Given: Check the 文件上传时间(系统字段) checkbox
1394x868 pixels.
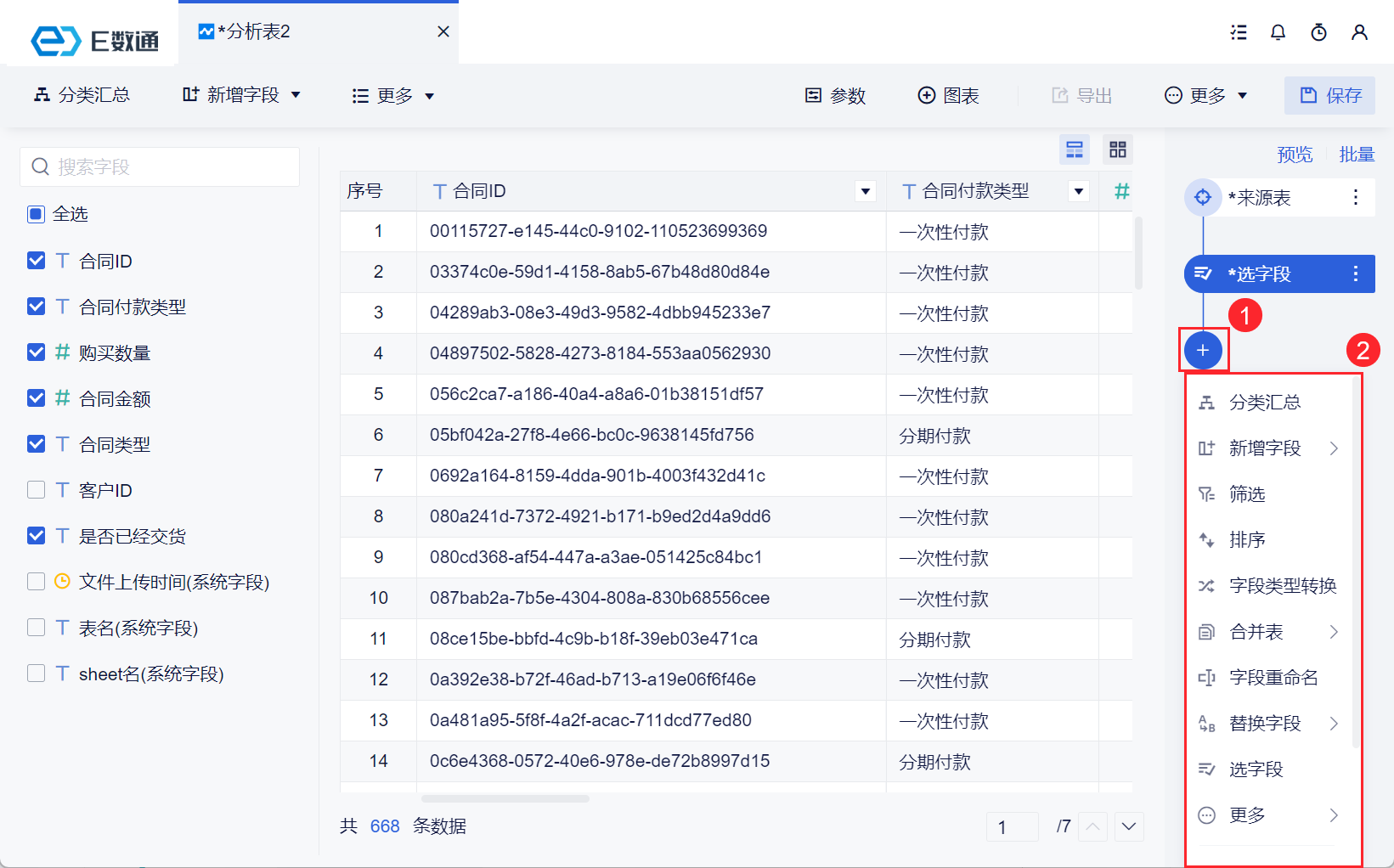Looking at the screenshot, I should pyautogui.click(x=36, y=581).
